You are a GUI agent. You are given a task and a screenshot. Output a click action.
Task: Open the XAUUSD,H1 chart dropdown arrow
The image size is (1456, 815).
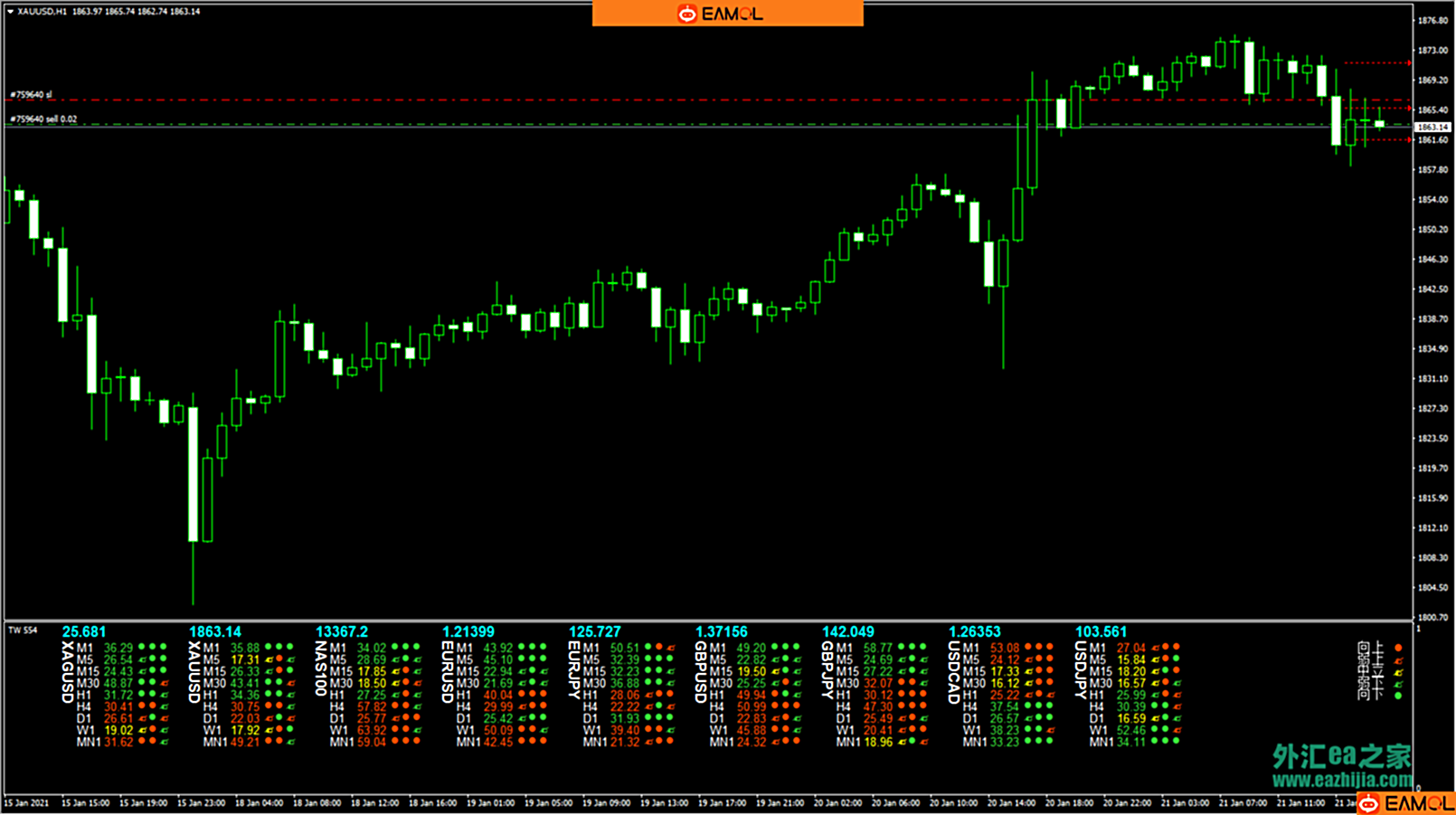coord(10,12)
